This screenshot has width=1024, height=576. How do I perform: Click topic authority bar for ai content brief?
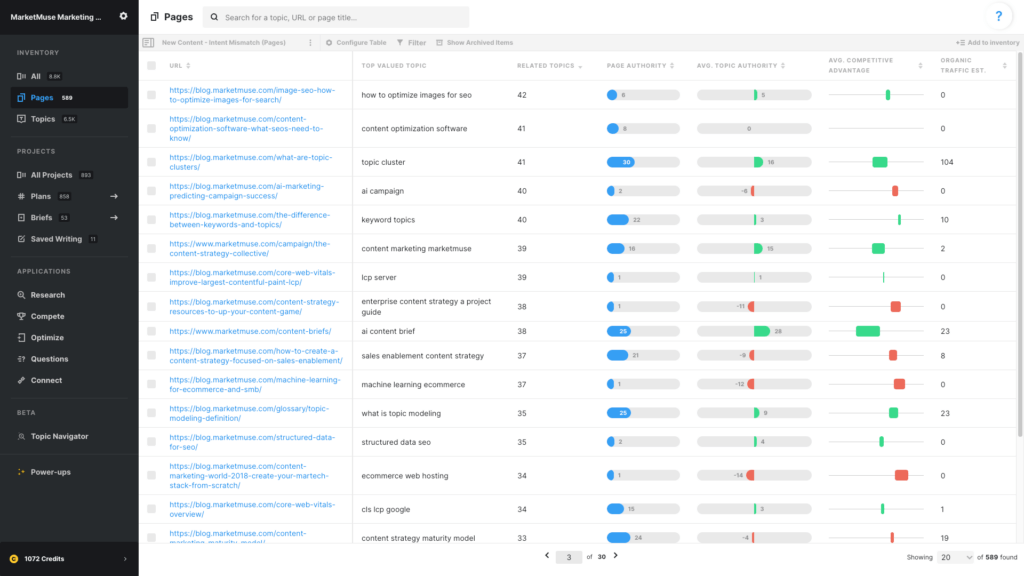[x=754, y=331]
